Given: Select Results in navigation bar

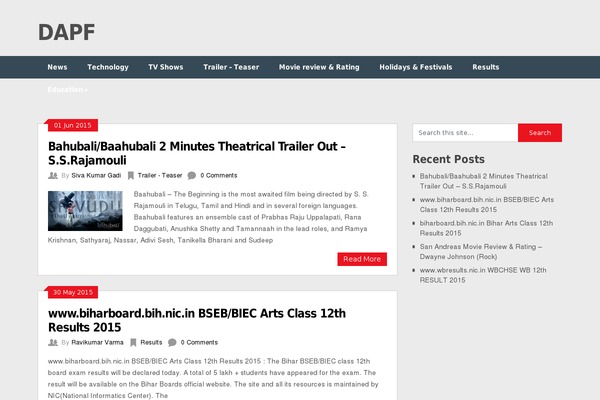Looking at the screenshot, I should pos(486,67).
